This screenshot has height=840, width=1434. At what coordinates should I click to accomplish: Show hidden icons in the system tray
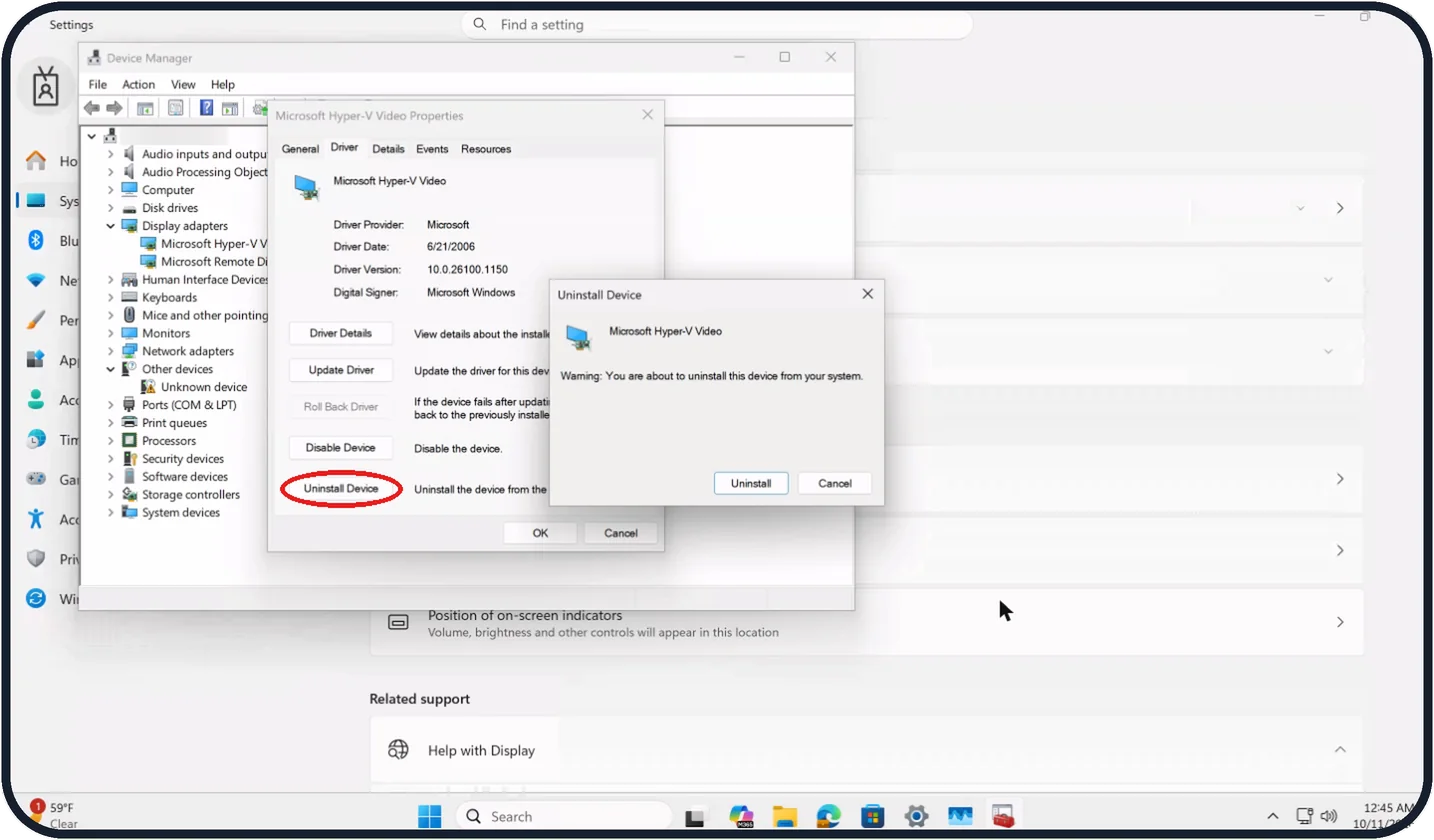[1273, 816]
